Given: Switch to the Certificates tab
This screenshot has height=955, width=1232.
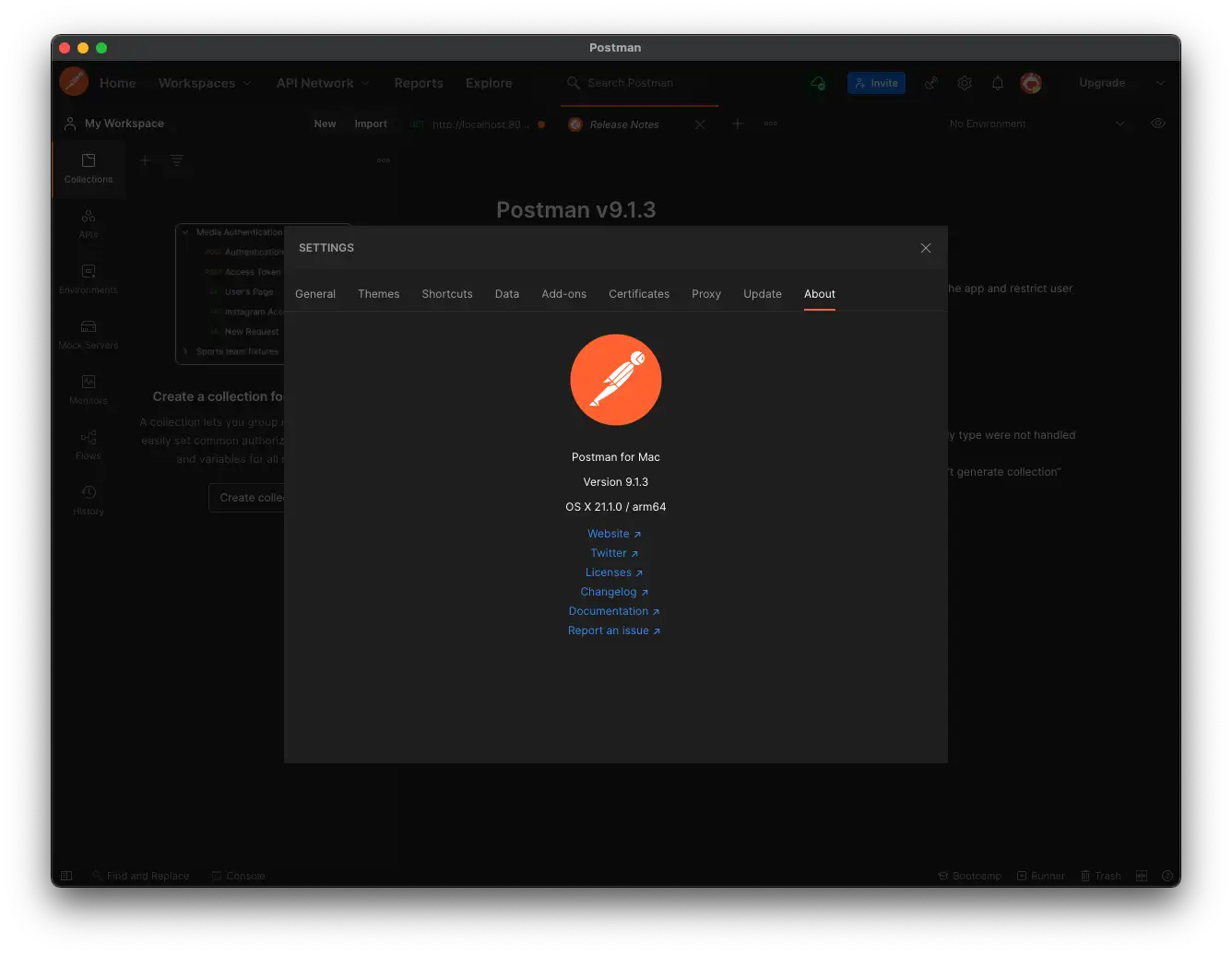Looking at the screenshot, I should coord(639,294).
